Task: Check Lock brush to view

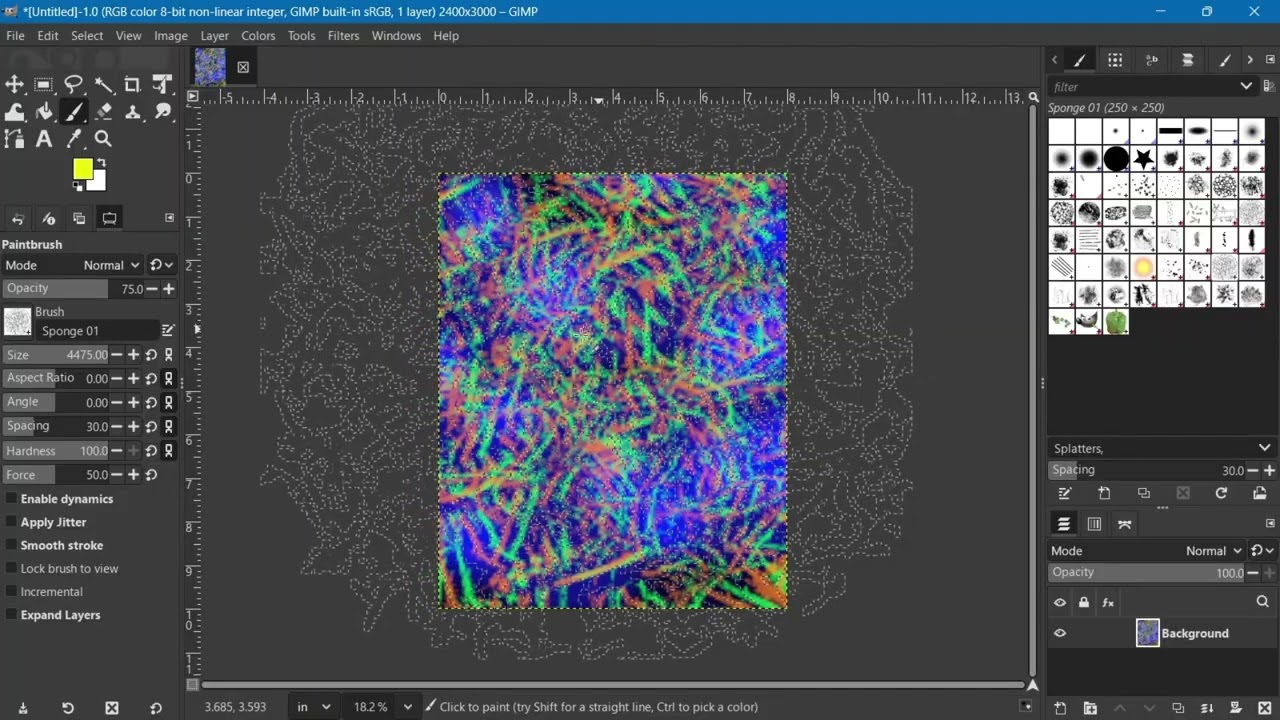Action: click(x=12, y=568)
